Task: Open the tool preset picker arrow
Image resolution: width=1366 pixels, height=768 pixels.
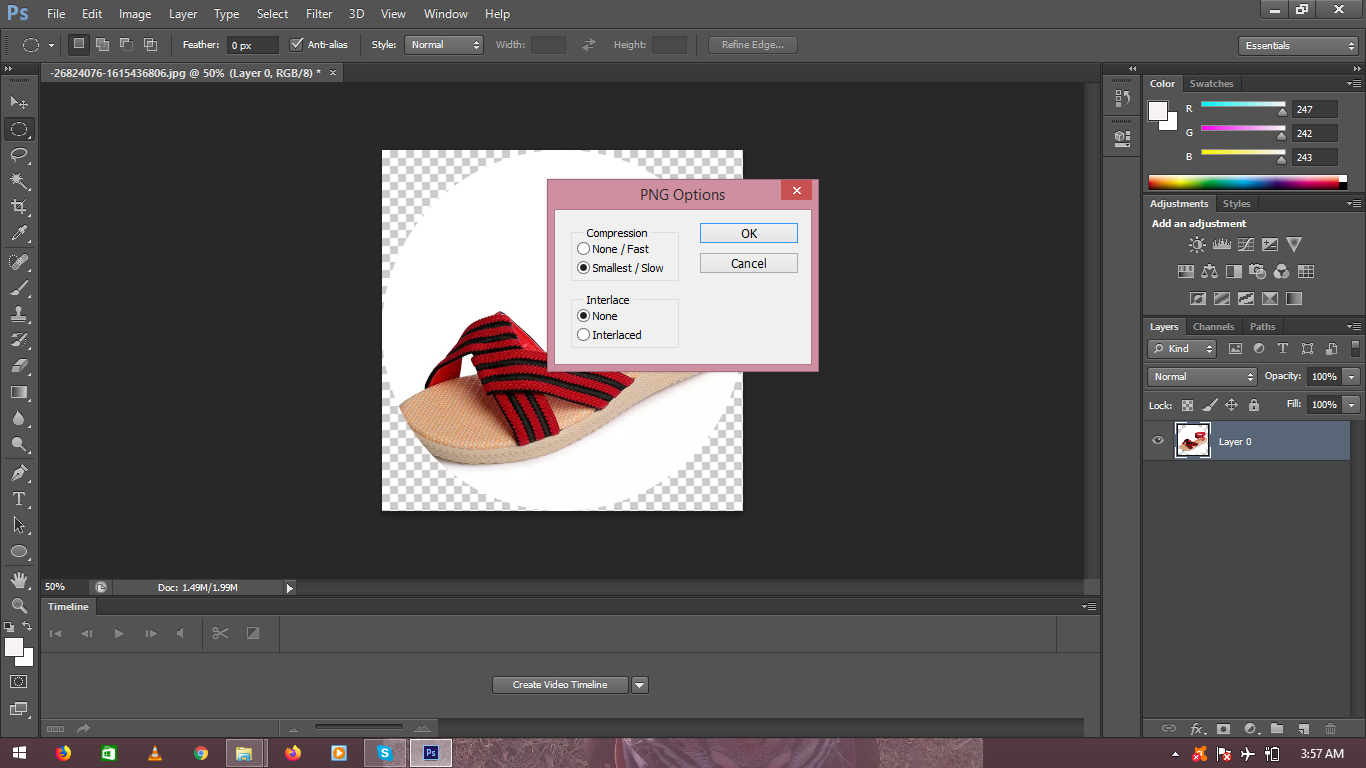Action: (x=51, y=45)
